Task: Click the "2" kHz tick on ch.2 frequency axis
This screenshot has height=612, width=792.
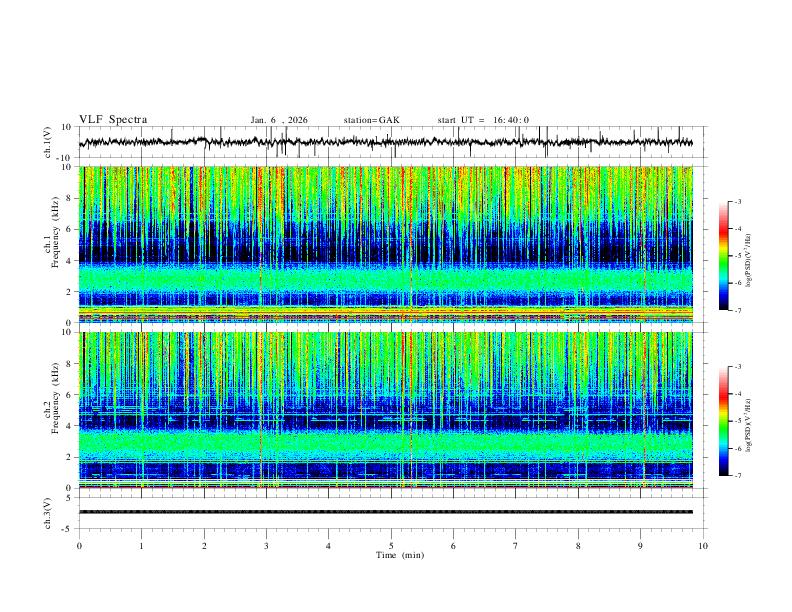Action: coord(69,457)
